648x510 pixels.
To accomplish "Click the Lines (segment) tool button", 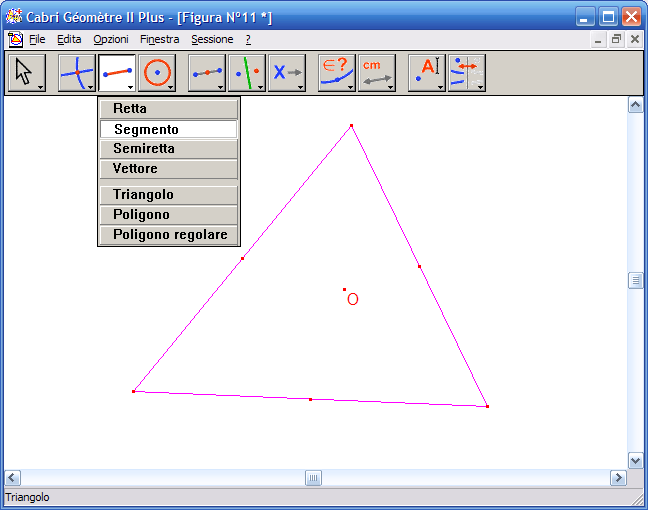I will 117,73.
